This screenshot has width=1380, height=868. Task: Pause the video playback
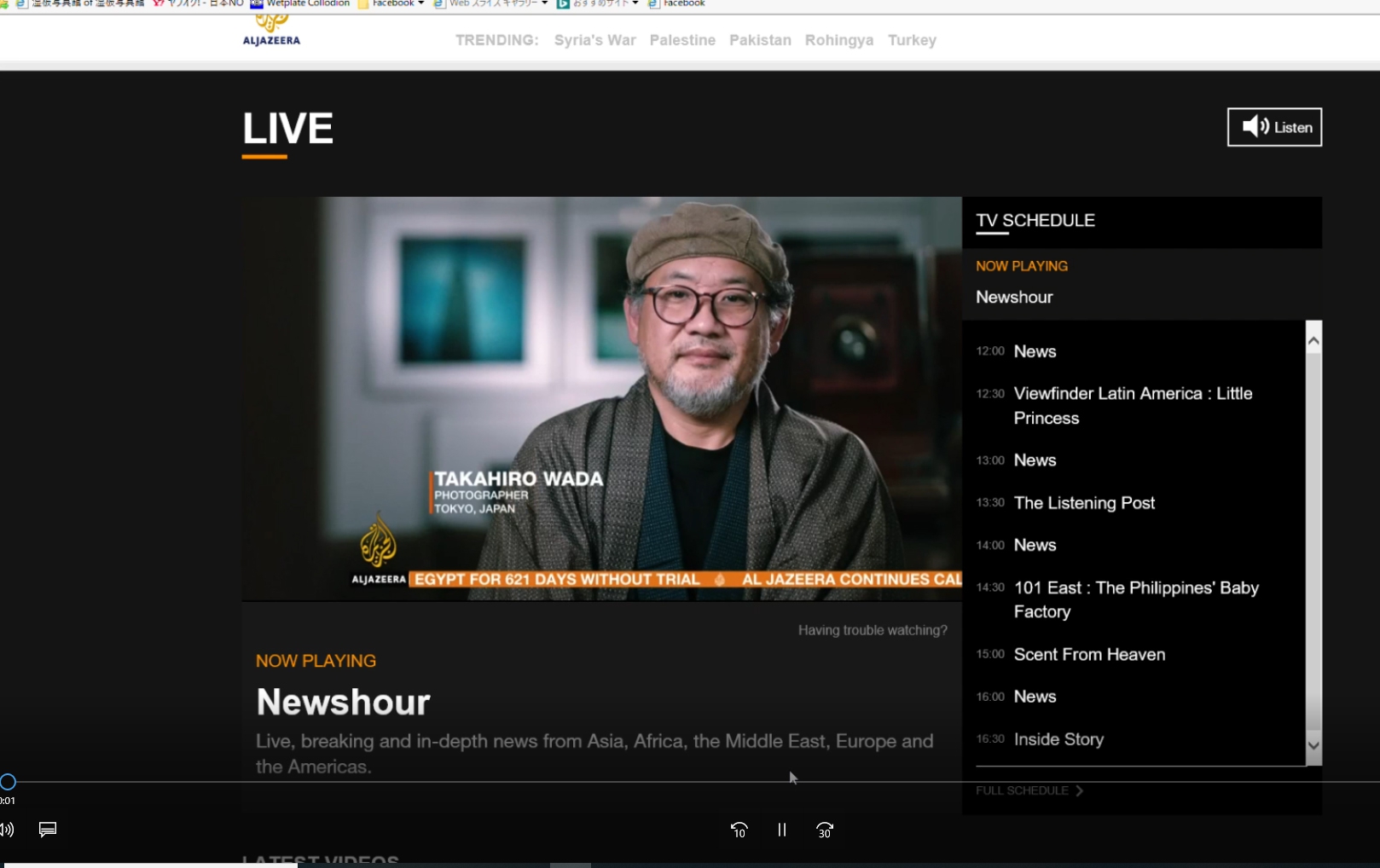(x=781, y=830)
